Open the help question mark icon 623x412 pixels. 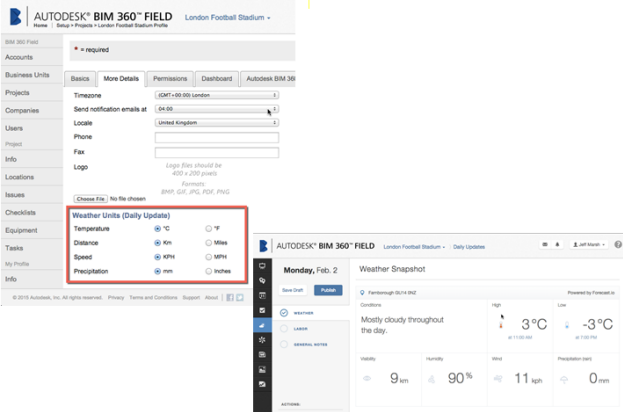pos(618,244)
